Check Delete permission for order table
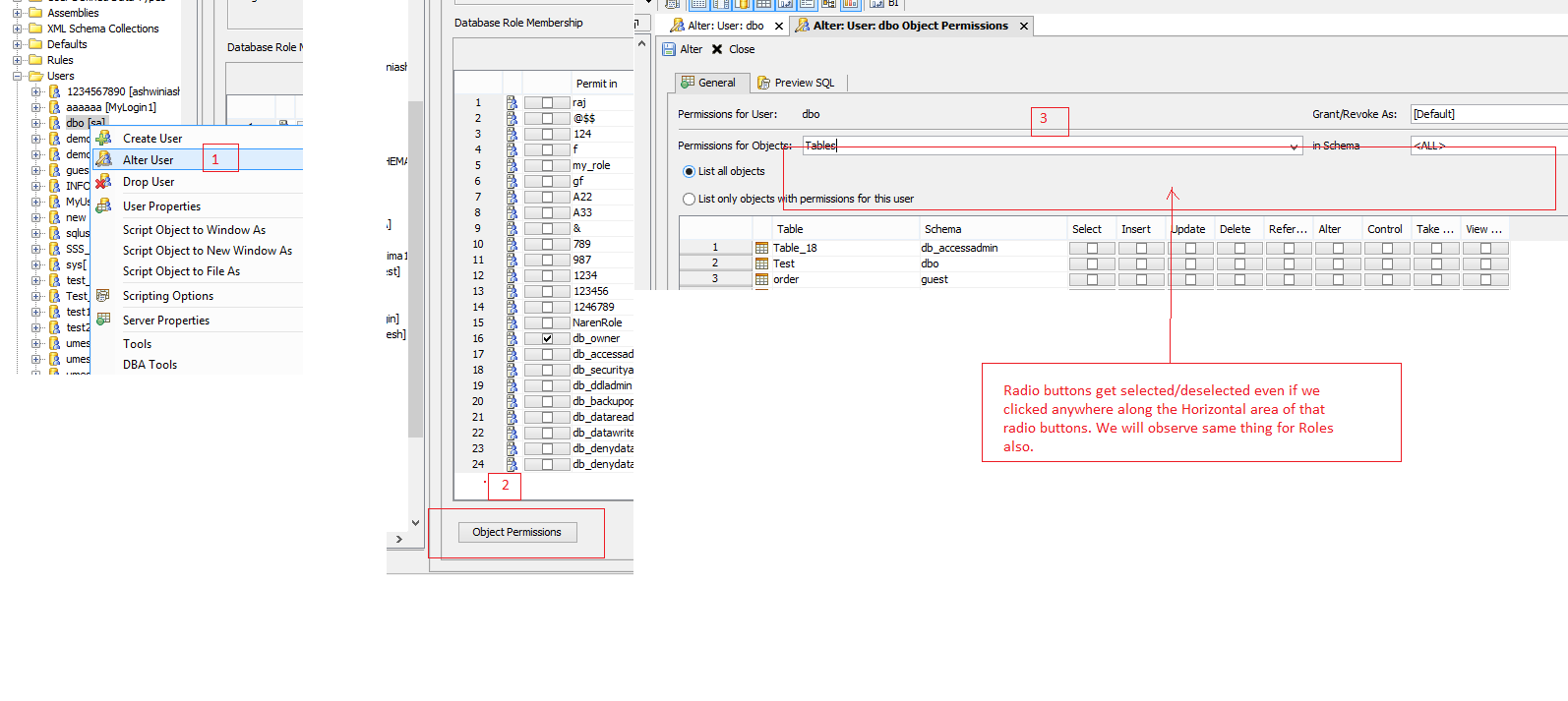 (x=1239, y=279)
